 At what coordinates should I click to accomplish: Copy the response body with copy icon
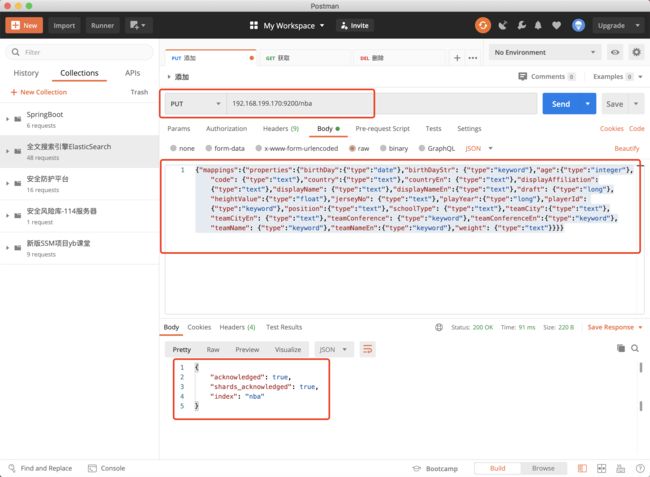tap(621, 348)
